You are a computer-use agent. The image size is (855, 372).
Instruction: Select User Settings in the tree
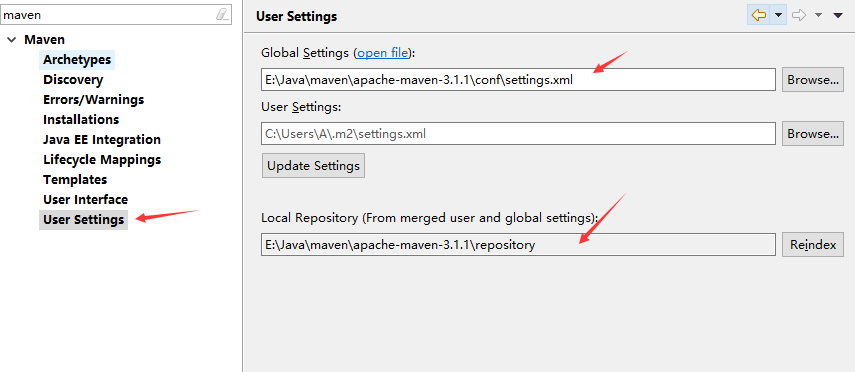(83, 220)
